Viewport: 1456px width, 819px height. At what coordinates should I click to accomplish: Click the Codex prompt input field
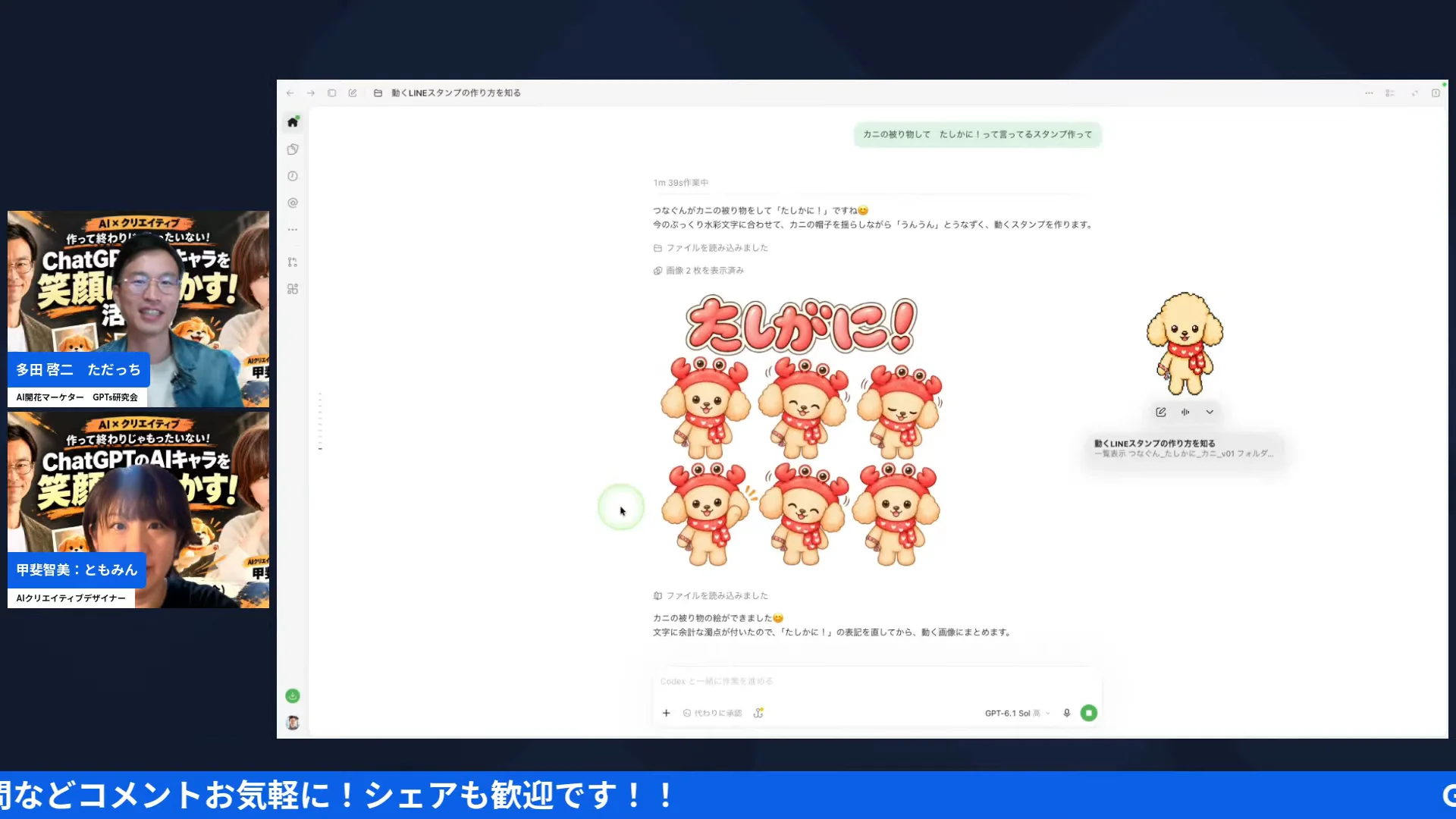point(877,681)
